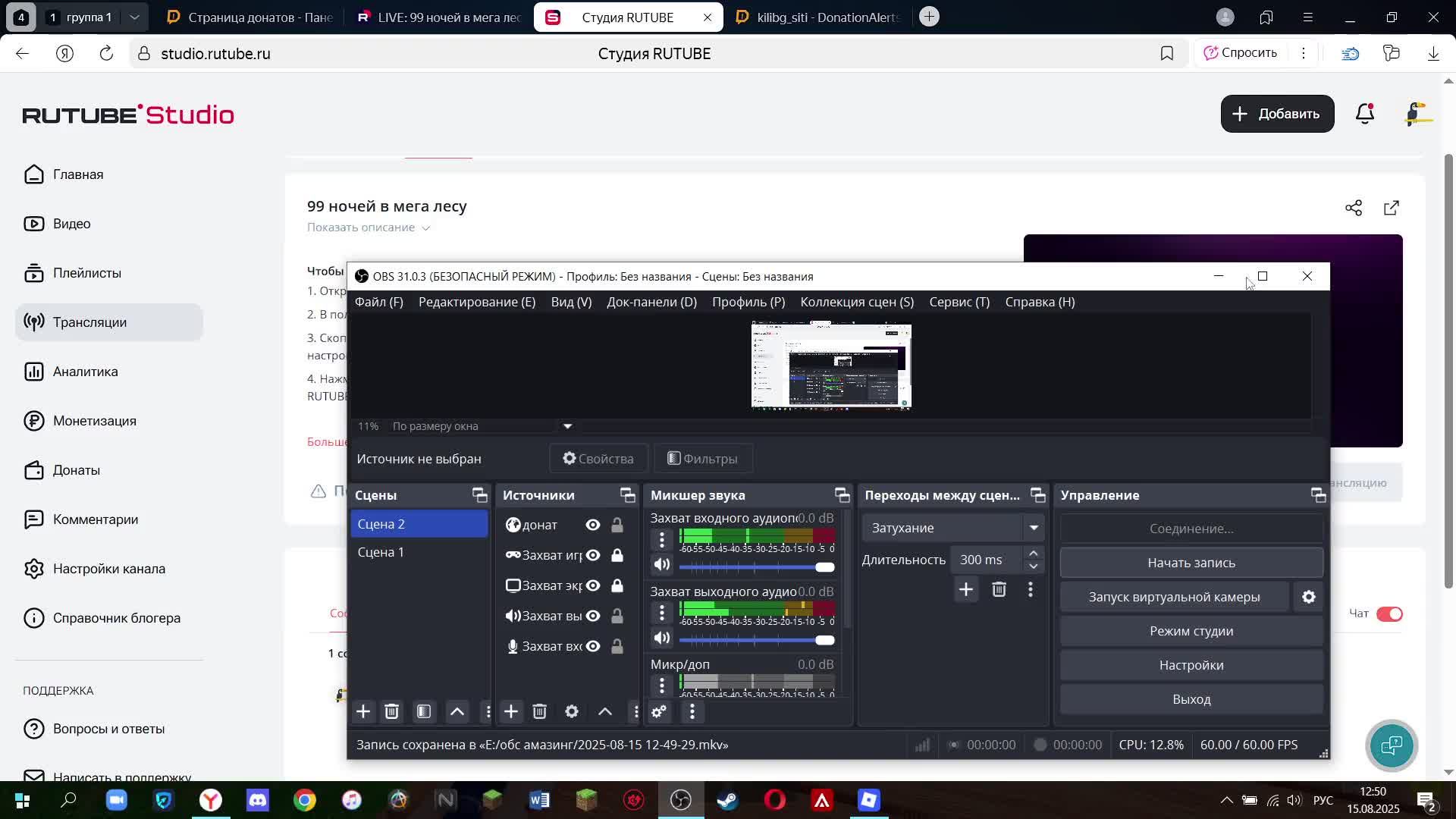Viewport: 1456px width, 819px height.
Task: Open virtual camera settings gear icon
Action: [x=1308, y=597]
